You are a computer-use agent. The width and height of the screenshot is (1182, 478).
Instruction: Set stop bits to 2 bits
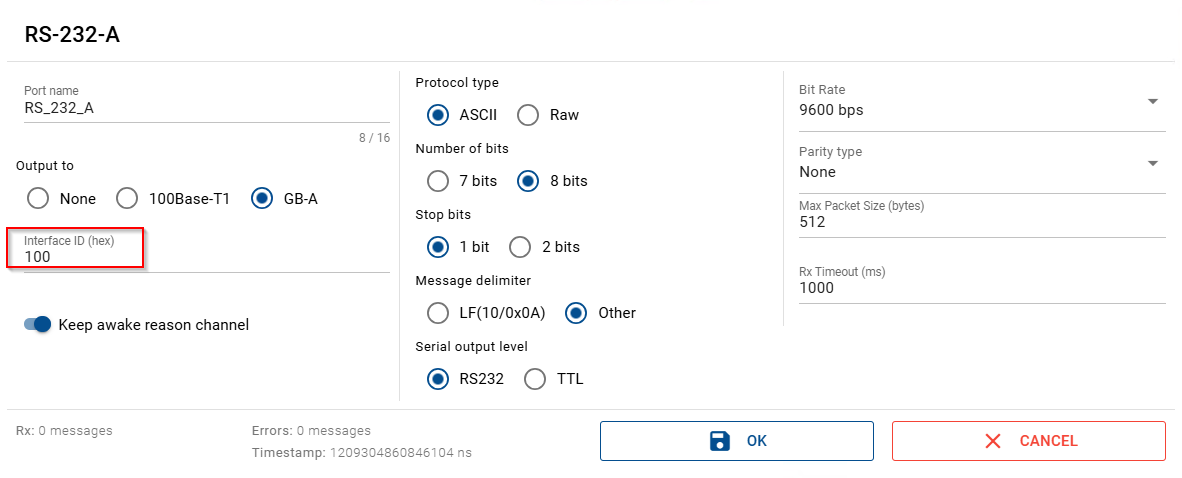521,247
